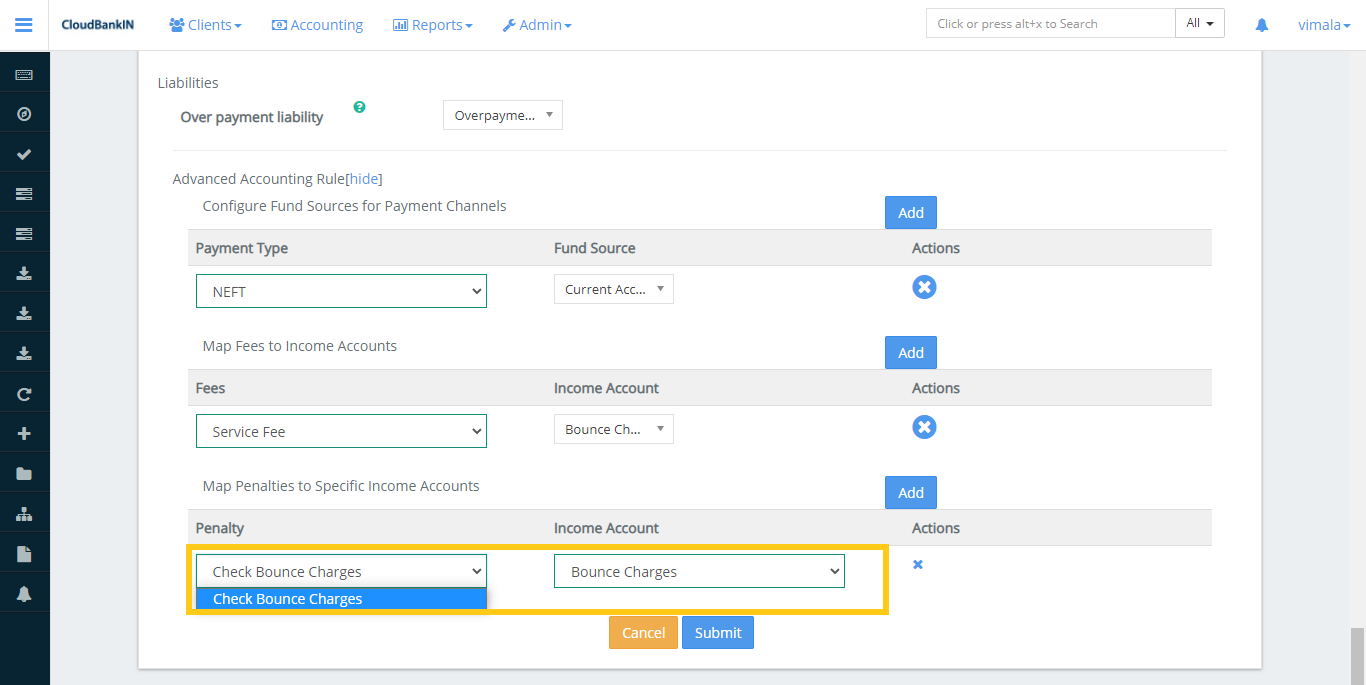Click the refresh icon in left sidebar
This screenshot has height=685, width=1366.
[x=24, y=394]
